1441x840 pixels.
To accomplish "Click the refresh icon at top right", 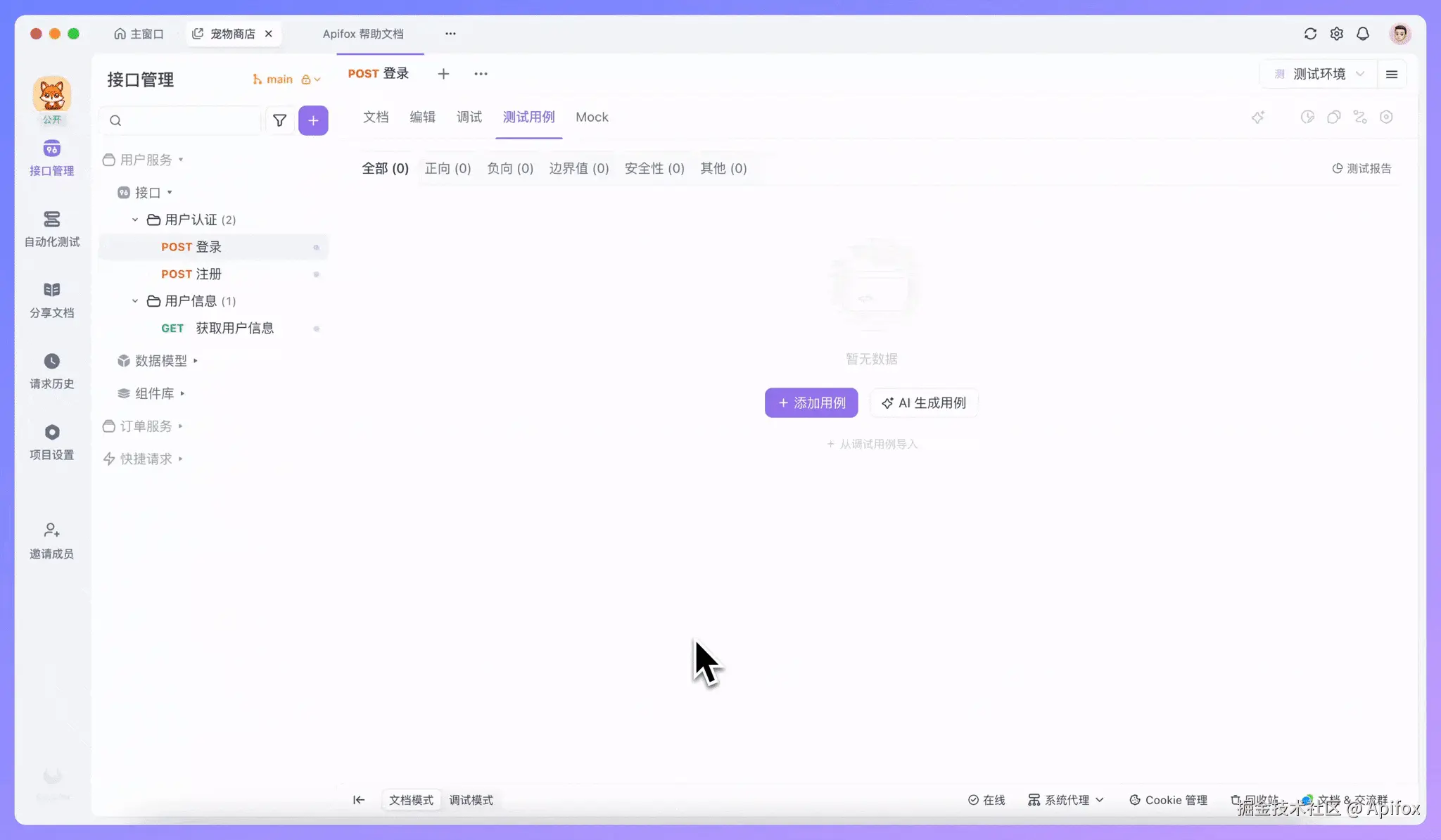I will click(1309, 34).
